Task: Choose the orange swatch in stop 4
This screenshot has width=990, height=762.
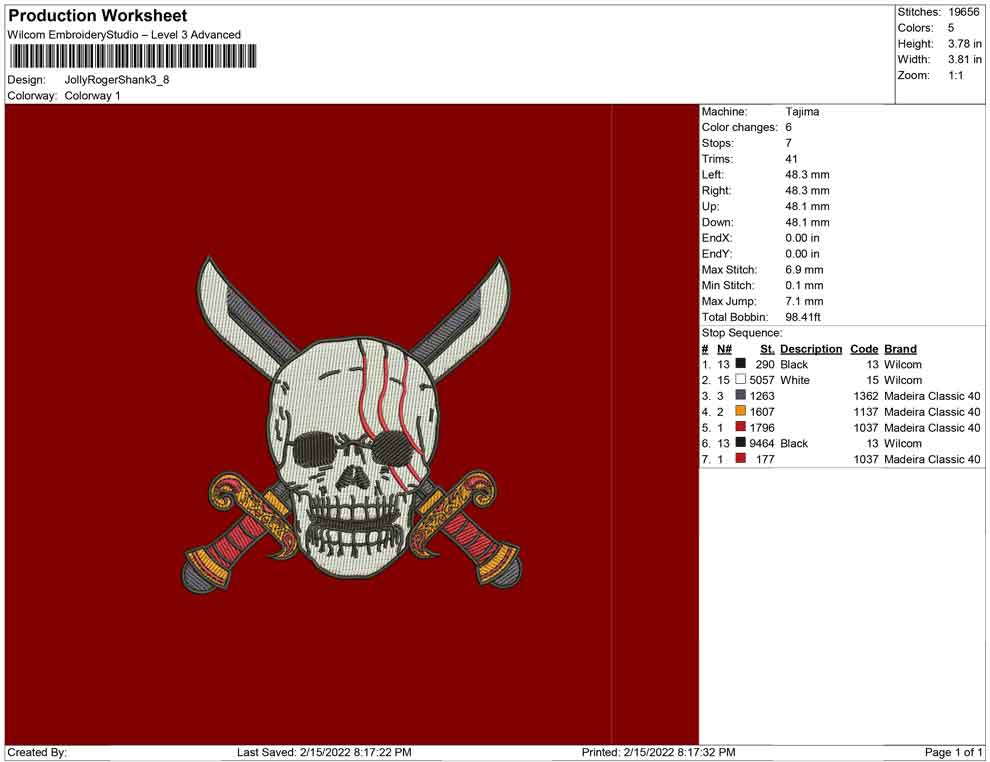Action: tap(741, 412)
